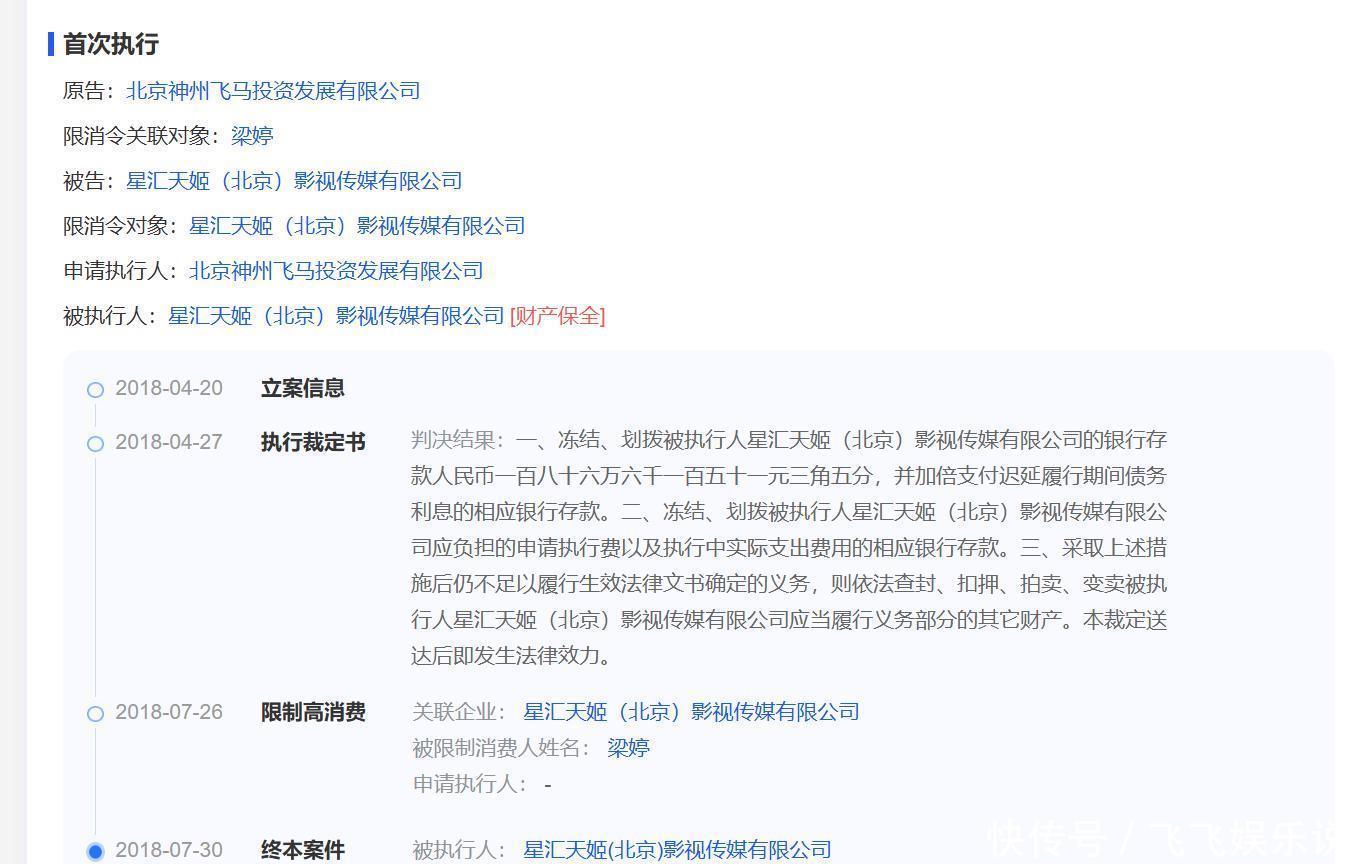The height and width of the screenshot is (864, 1357).
Task: Click the filled 2018-07-30 timeline marker
Action: 95,852
